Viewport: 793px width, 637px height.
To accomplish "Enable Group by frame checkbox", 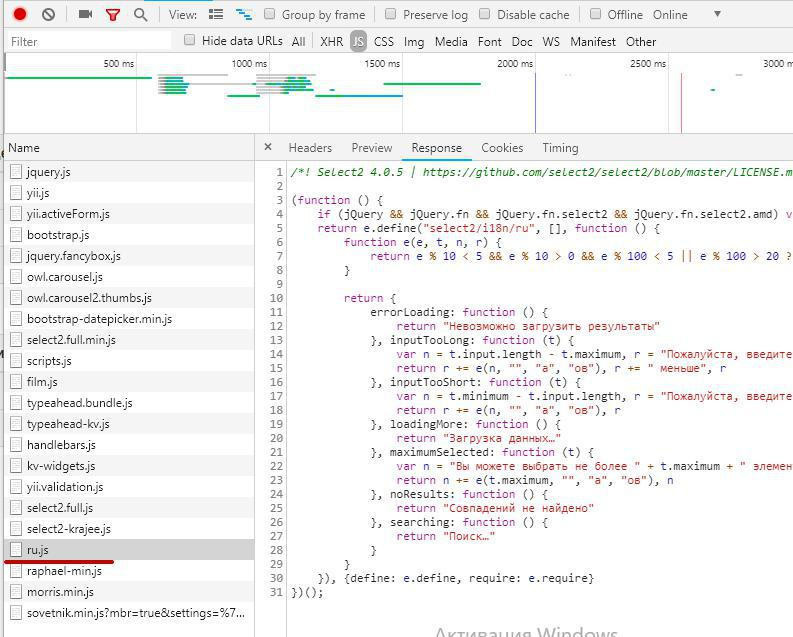I will 270,14.
